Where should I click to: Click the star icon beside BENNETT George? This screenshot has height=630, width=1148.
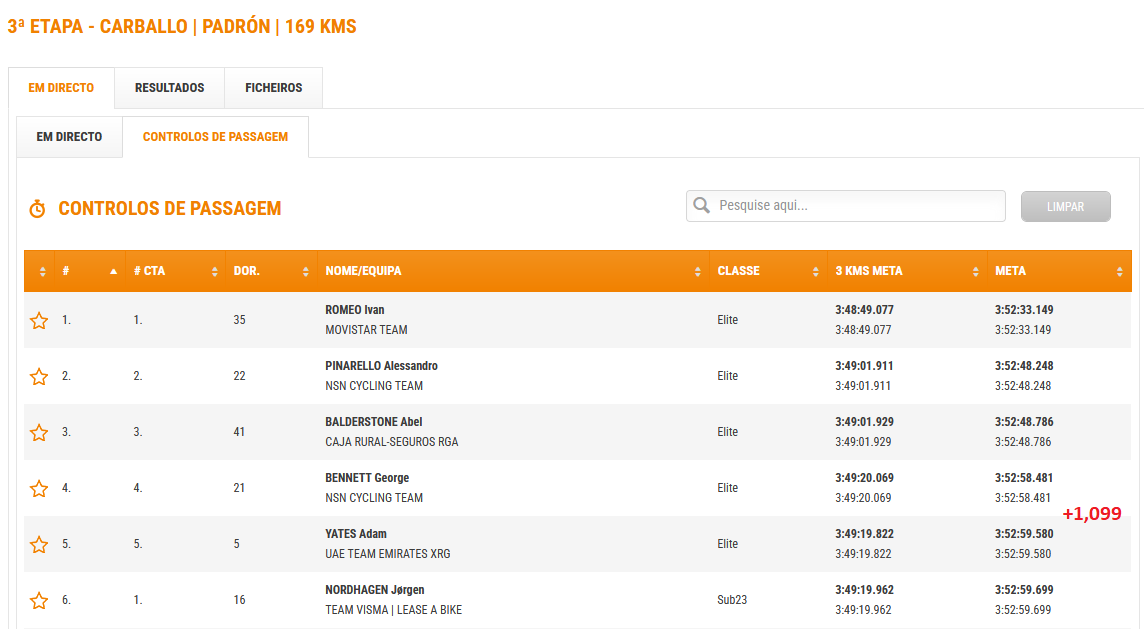tap(39, 489)
